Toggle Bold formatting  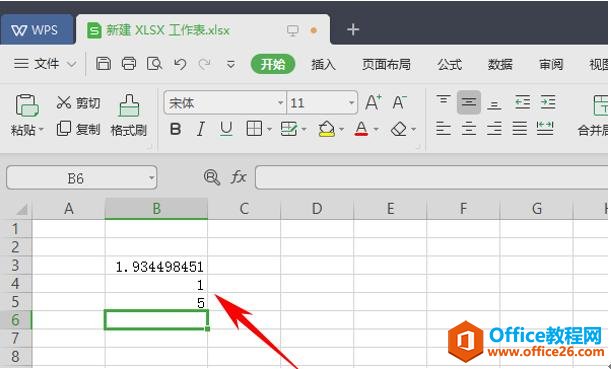coord(175,129)
